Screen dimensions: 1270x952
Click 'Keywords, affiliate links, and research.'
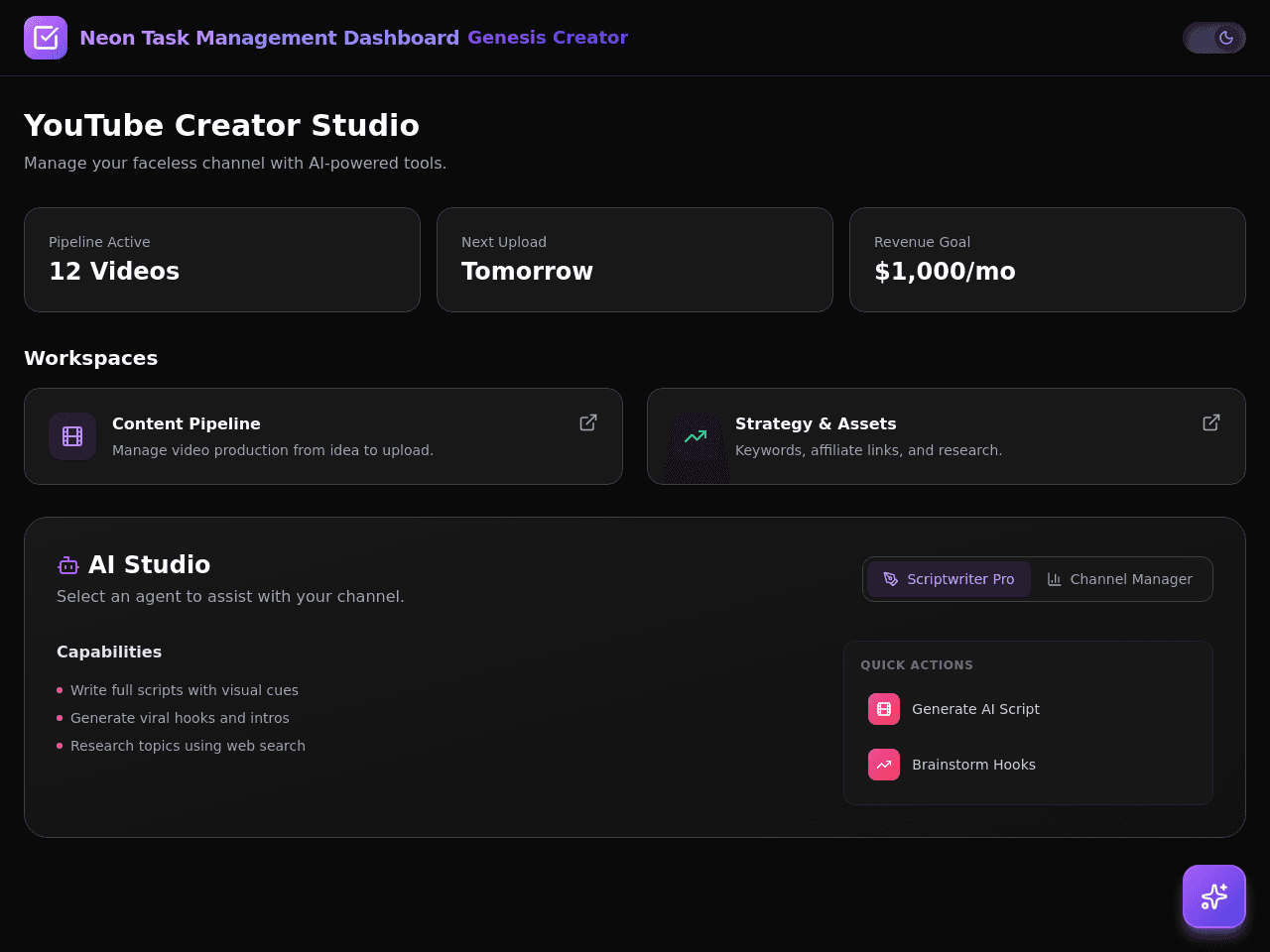(869, 450)
